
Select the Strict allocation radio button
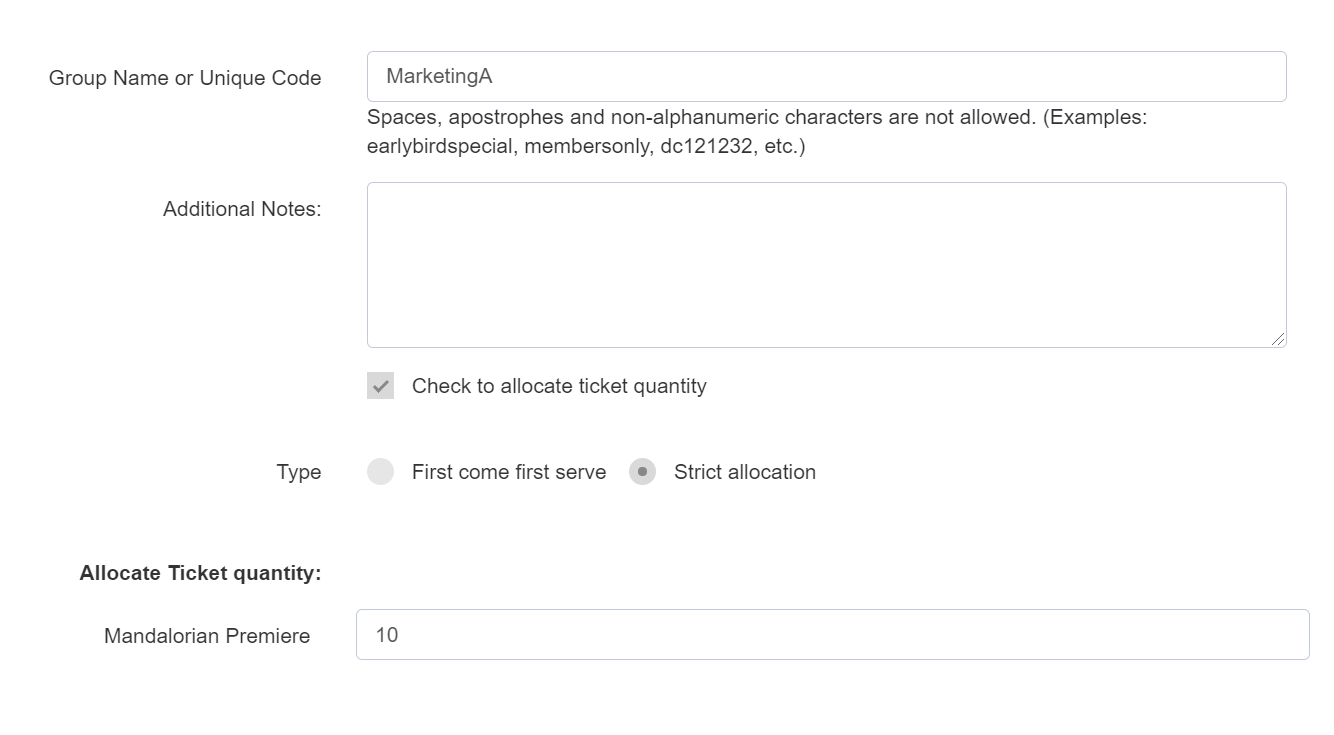click(x=642, y=472)
